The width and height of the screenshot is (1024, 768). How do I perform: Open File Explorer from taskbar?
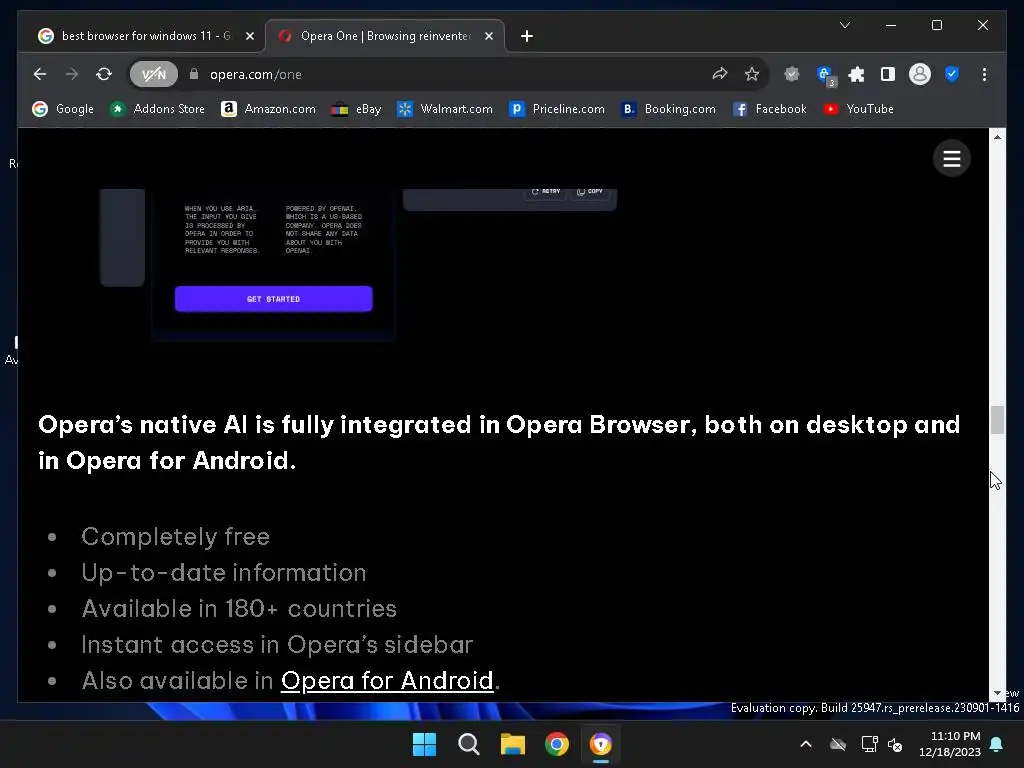pos(513,744)
